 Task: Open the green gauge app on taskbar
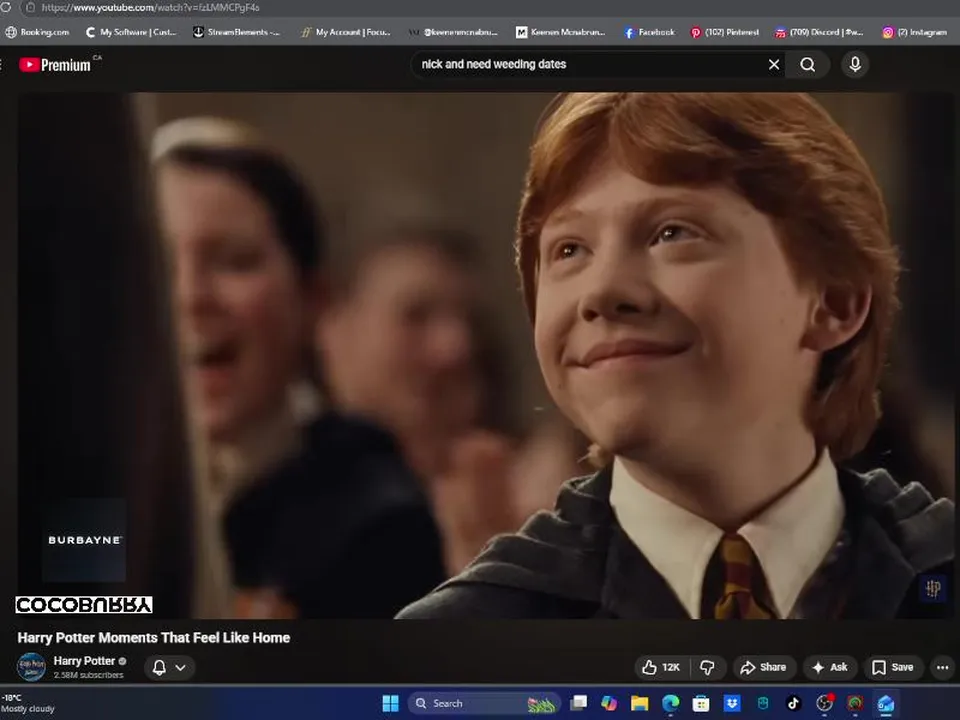855,703
